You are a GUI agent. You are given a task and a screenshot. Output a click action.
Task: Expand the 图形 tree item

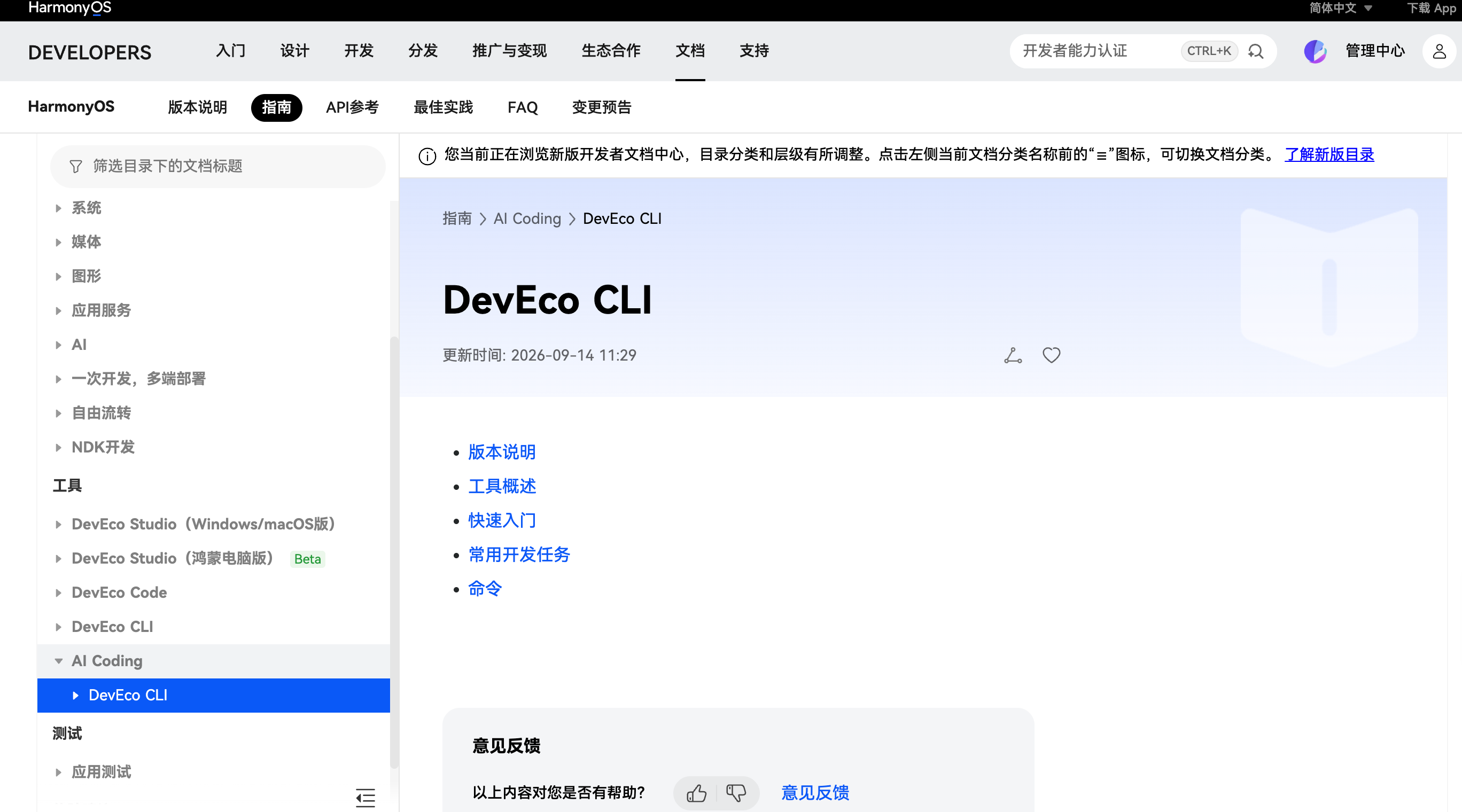pyautogui.click(x=58, y=276)
